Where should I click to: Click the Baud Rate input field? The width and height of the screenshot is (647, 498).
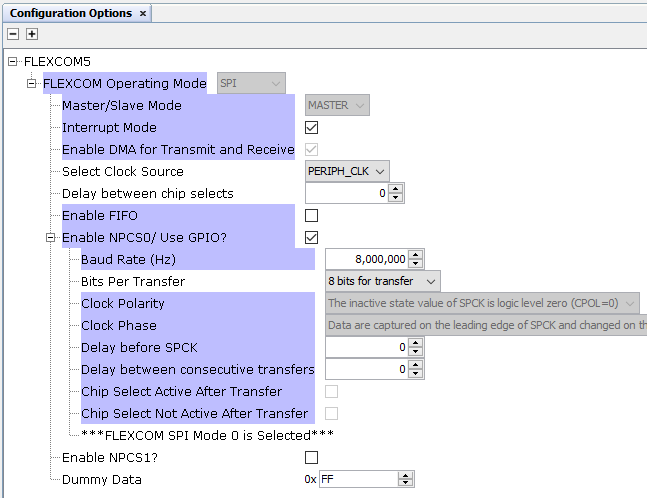click(x=366, y=260)
